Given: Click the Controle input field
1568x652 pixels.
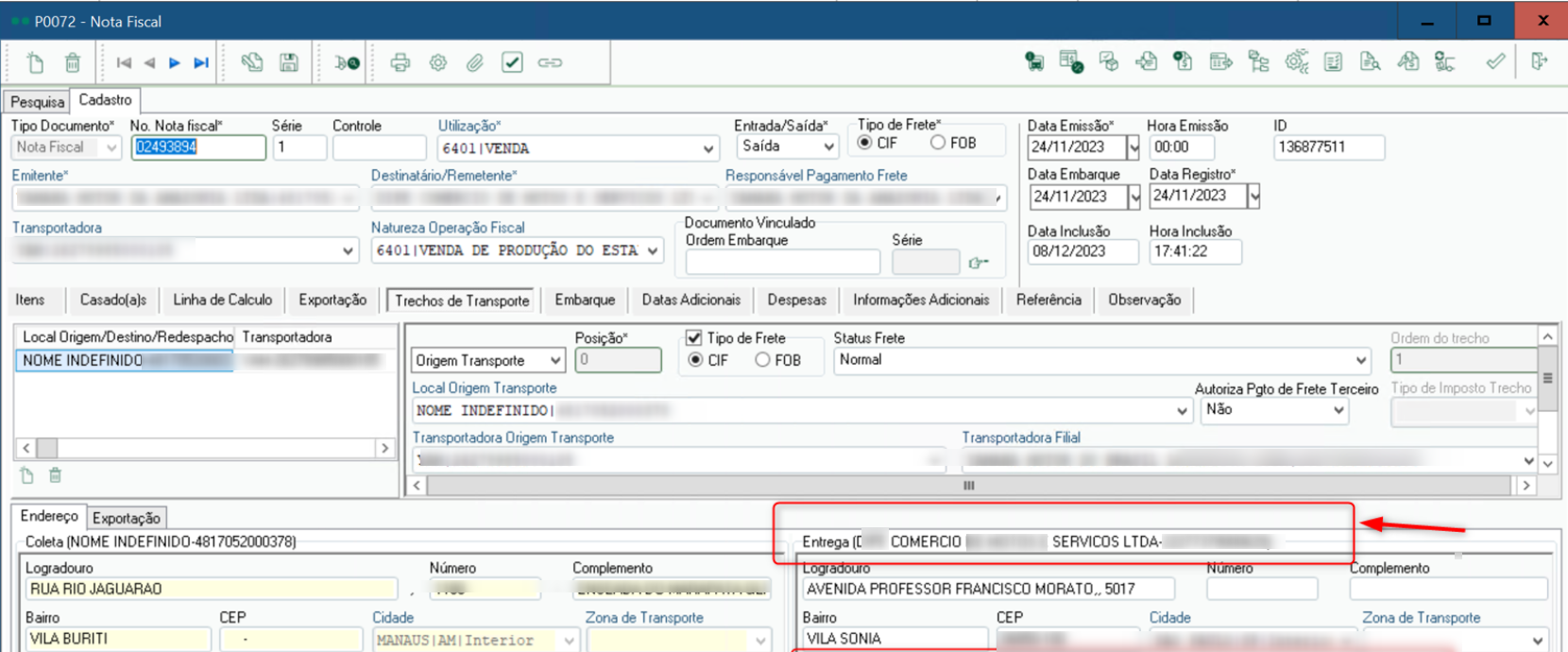Looking at the screenshot, I should click(379, 147).
